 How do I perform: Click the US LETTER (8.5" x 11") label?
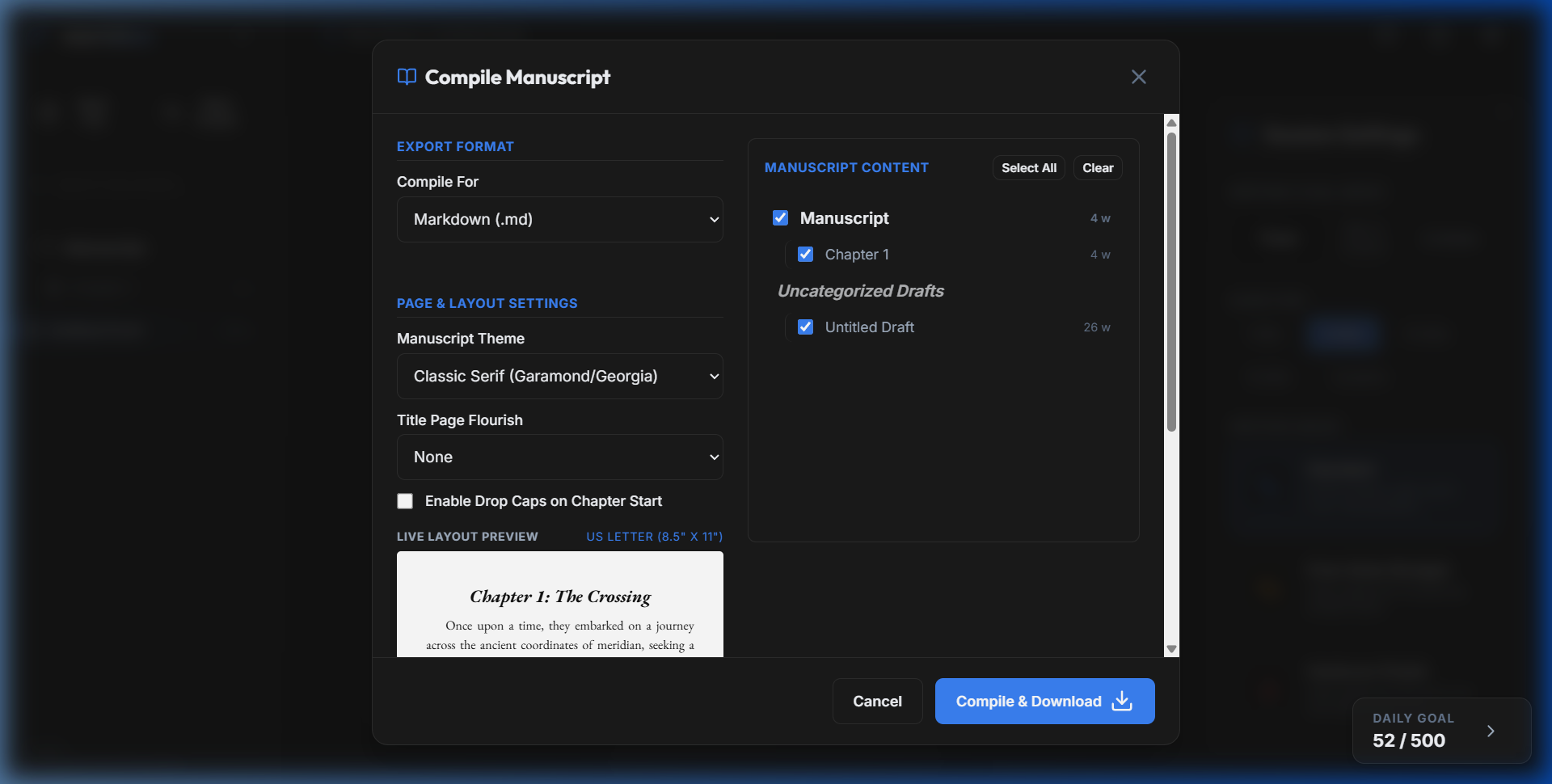click(x=654, y=537)
